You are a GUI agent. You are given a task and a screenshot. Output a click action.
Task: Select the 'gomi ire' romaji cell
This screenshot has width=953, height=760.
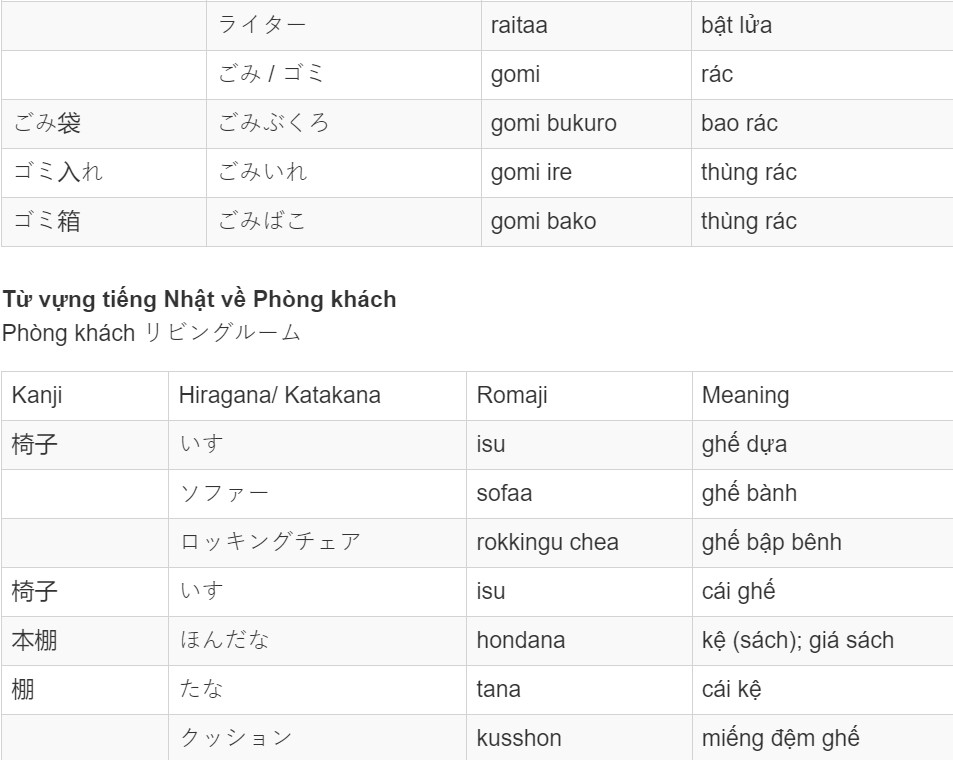click(x=587, y=173)
